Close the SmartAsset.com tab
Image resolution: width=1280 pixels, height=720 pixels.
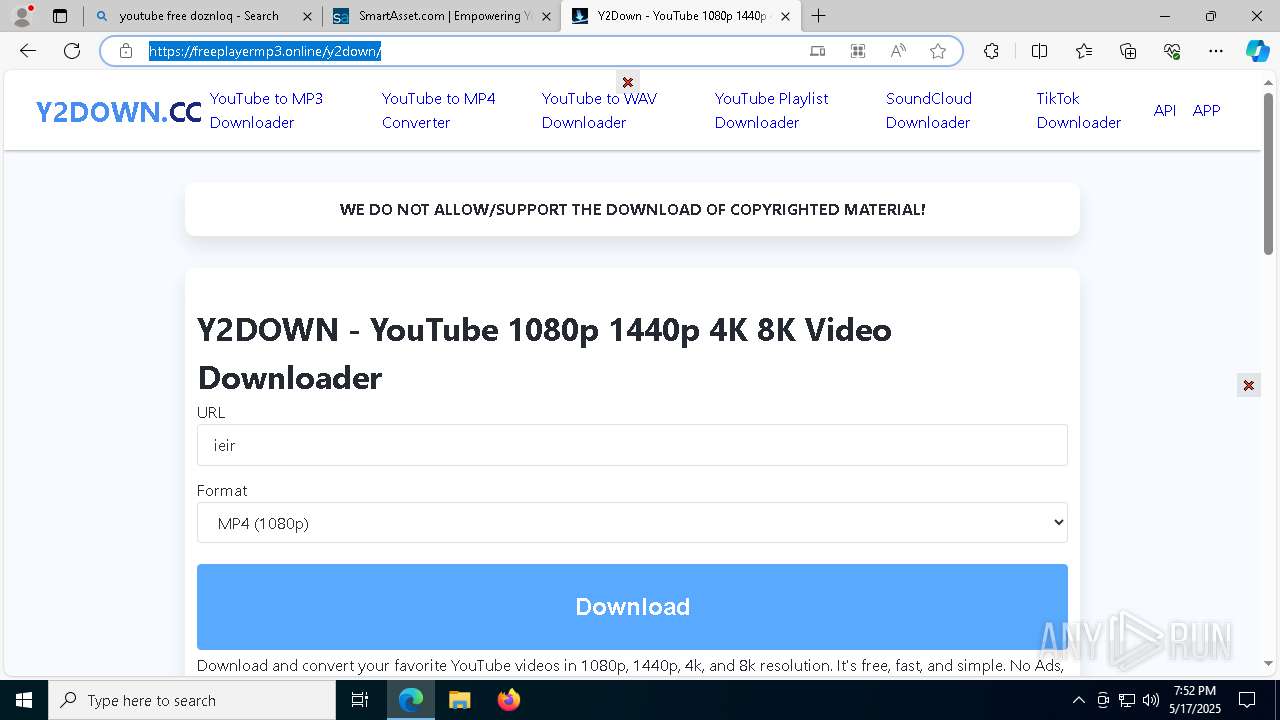point(546,16)
